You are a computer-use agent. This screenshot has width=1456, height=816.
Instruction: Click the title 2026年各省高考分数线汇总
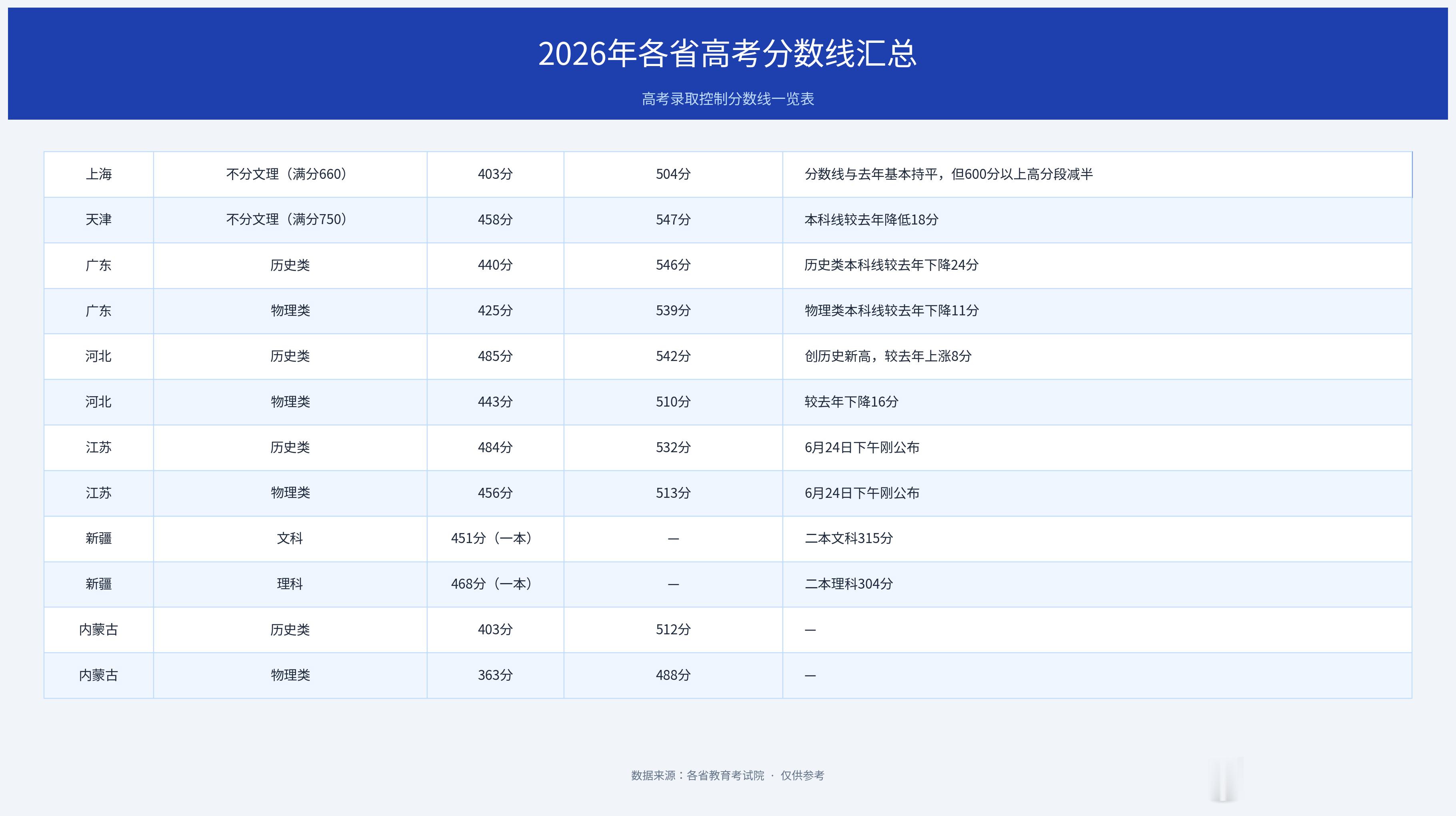[x=728, y=54]
